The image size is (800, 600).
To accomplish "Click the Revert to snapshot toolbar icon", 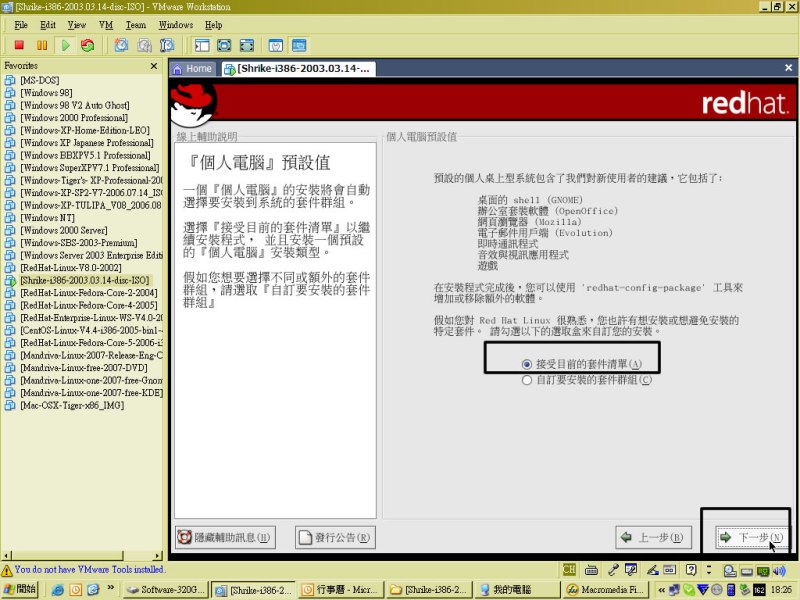I will 144,45.
